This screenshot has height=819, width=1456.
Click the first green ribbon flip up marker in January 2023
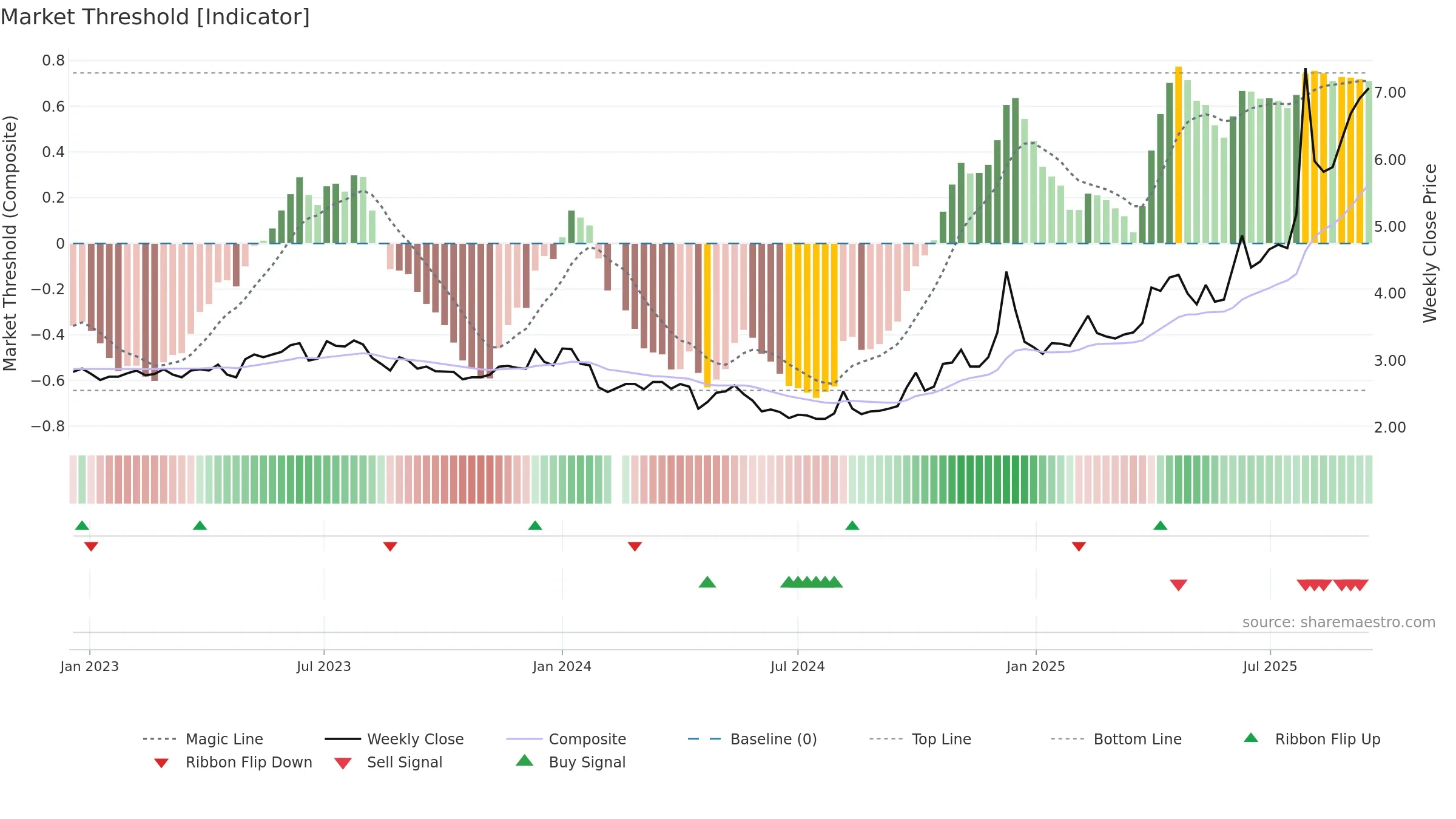[x=82, y=525]
